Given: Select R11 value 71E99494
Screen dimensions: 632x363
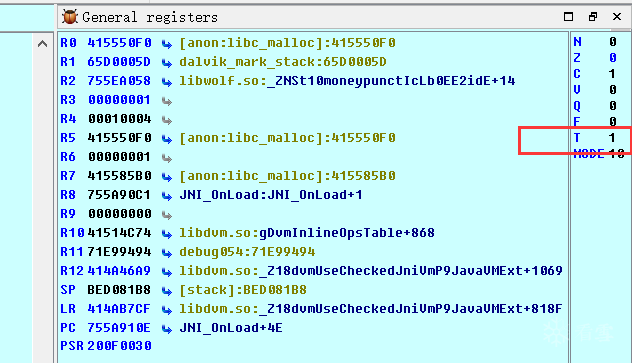Looking at the screenshot, I should [x=119, y=252].
